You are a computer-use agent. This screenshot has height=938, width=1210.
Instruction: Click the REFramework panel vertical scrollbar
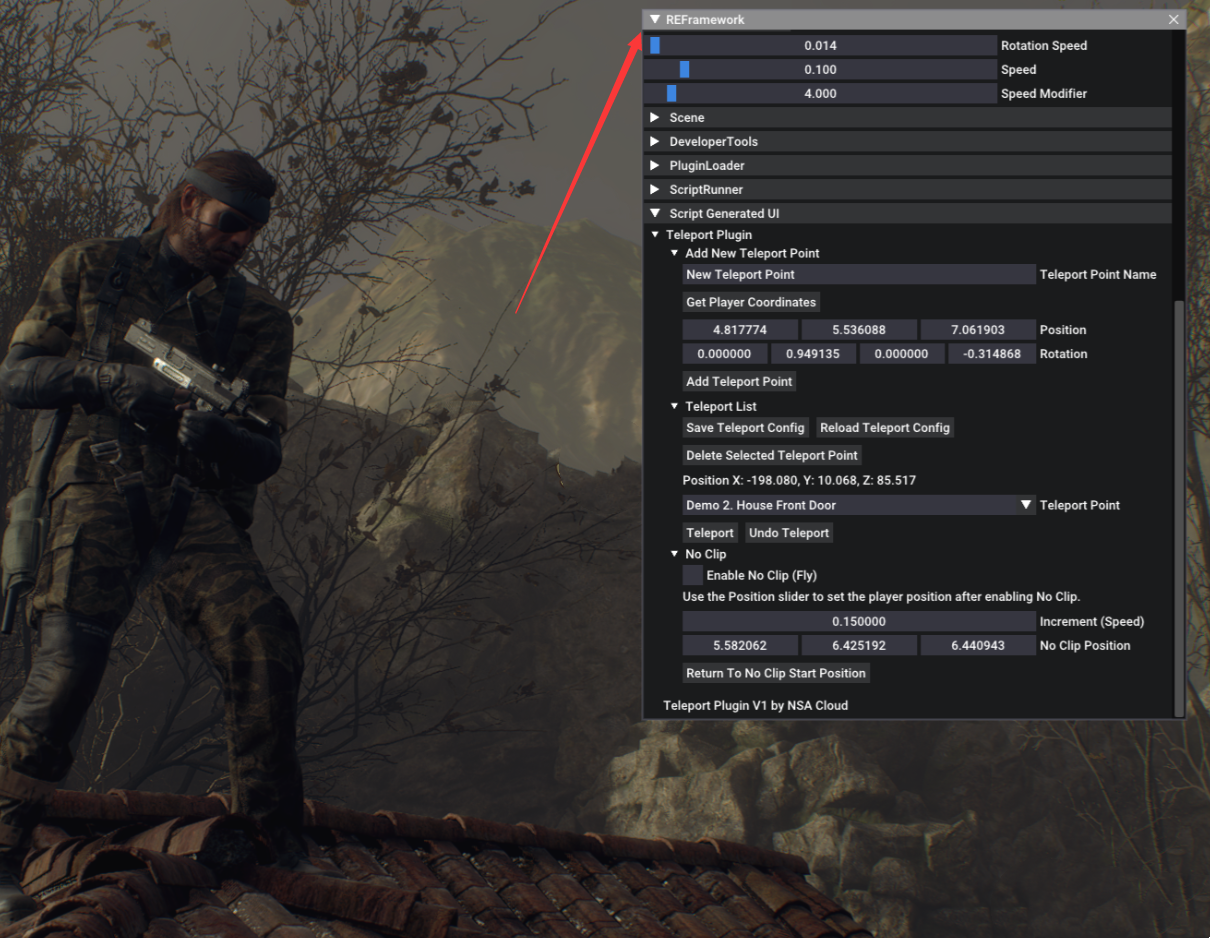pos(1179,507)
